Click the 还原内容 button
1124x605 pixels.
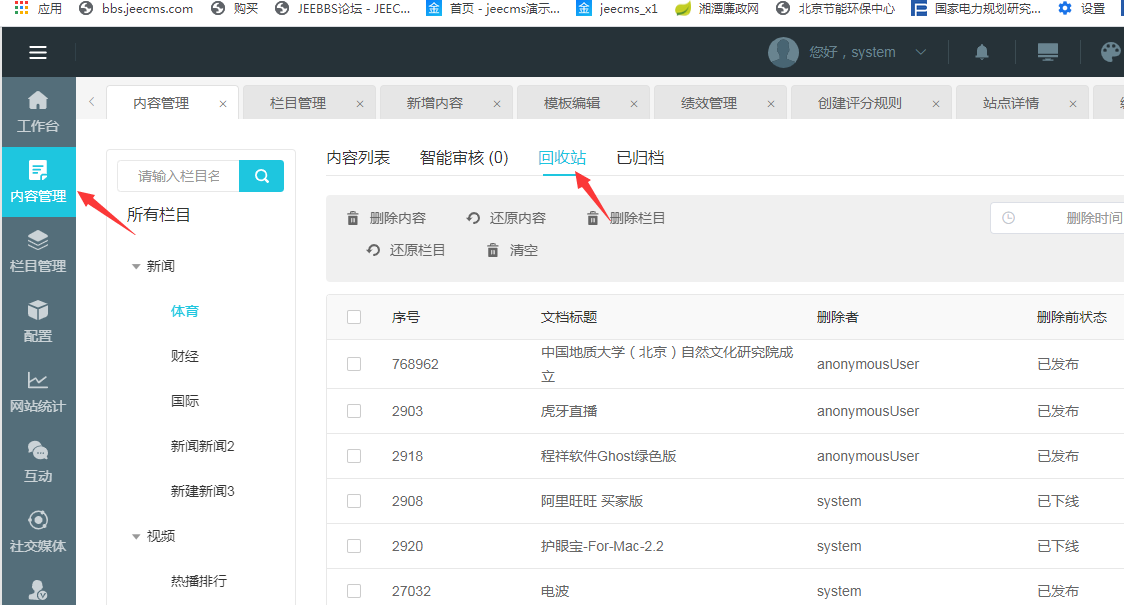[x=507, y=218]
